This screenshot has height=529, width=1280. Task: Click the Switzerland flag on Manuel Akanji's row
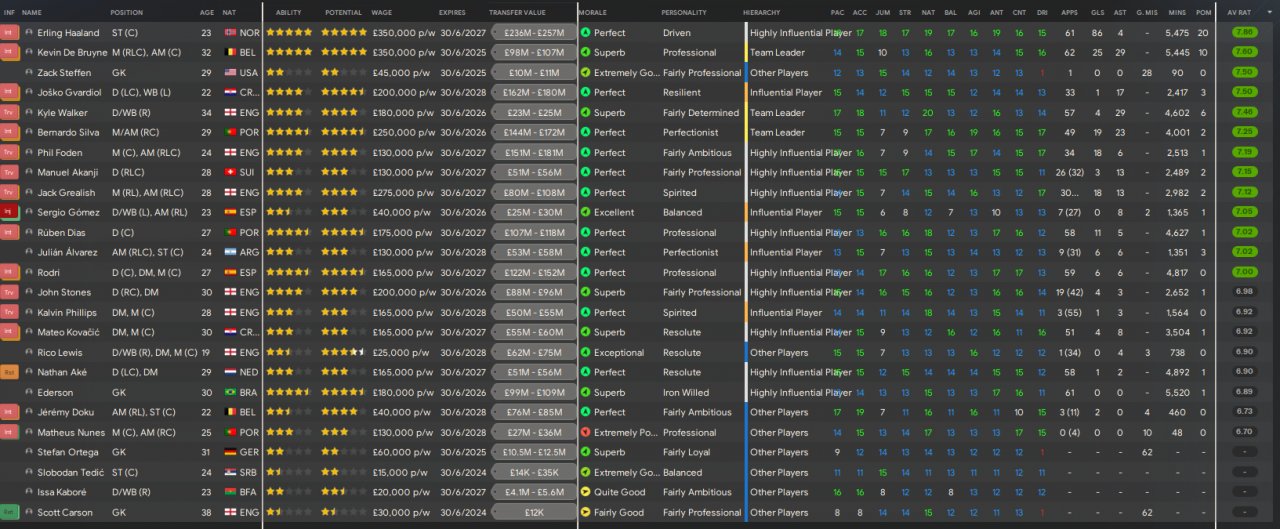(x=229, y=173)
